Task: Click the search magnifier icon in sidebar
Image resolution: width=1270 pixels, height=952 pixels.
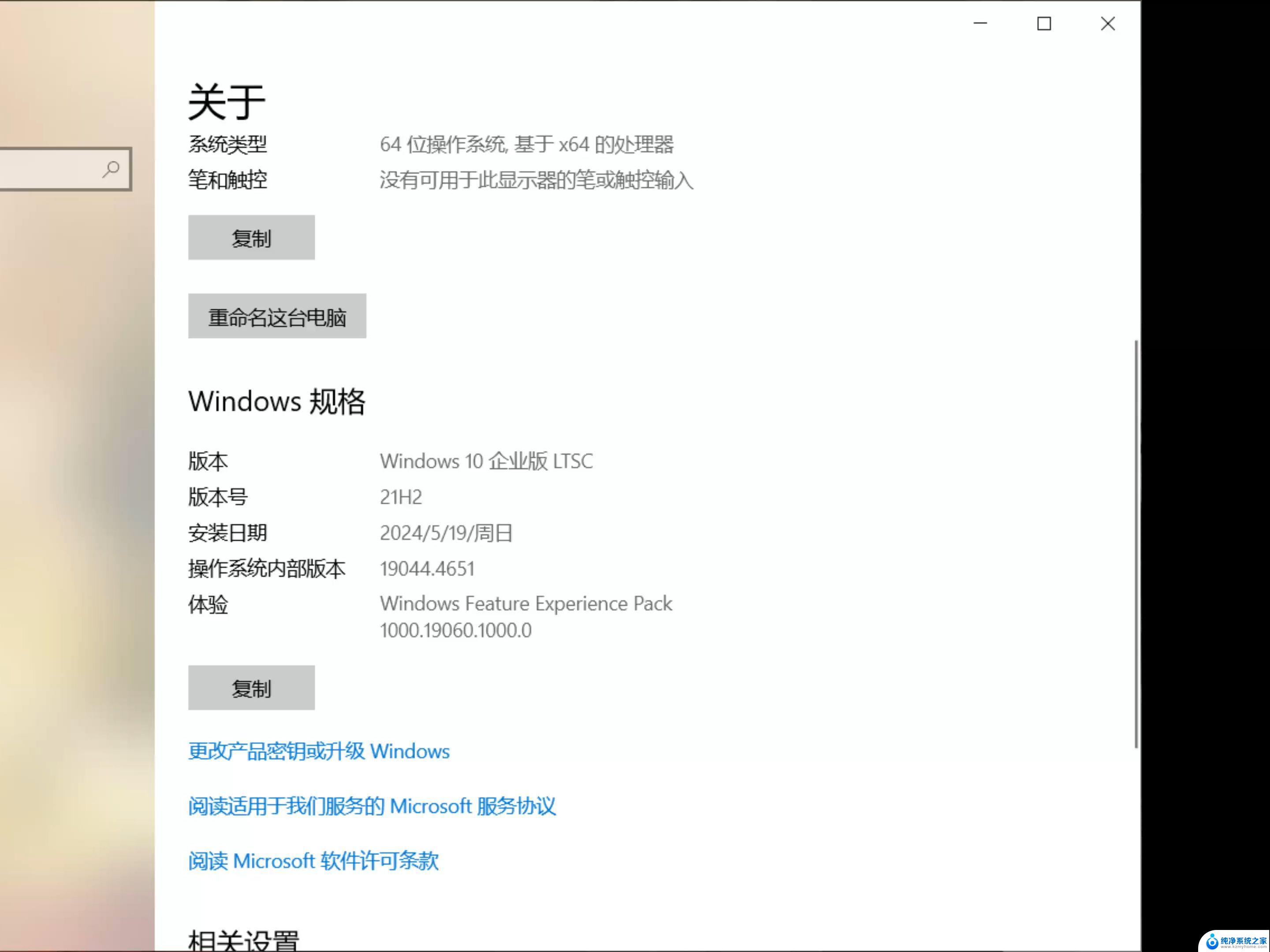Action: tap(111, 169)
